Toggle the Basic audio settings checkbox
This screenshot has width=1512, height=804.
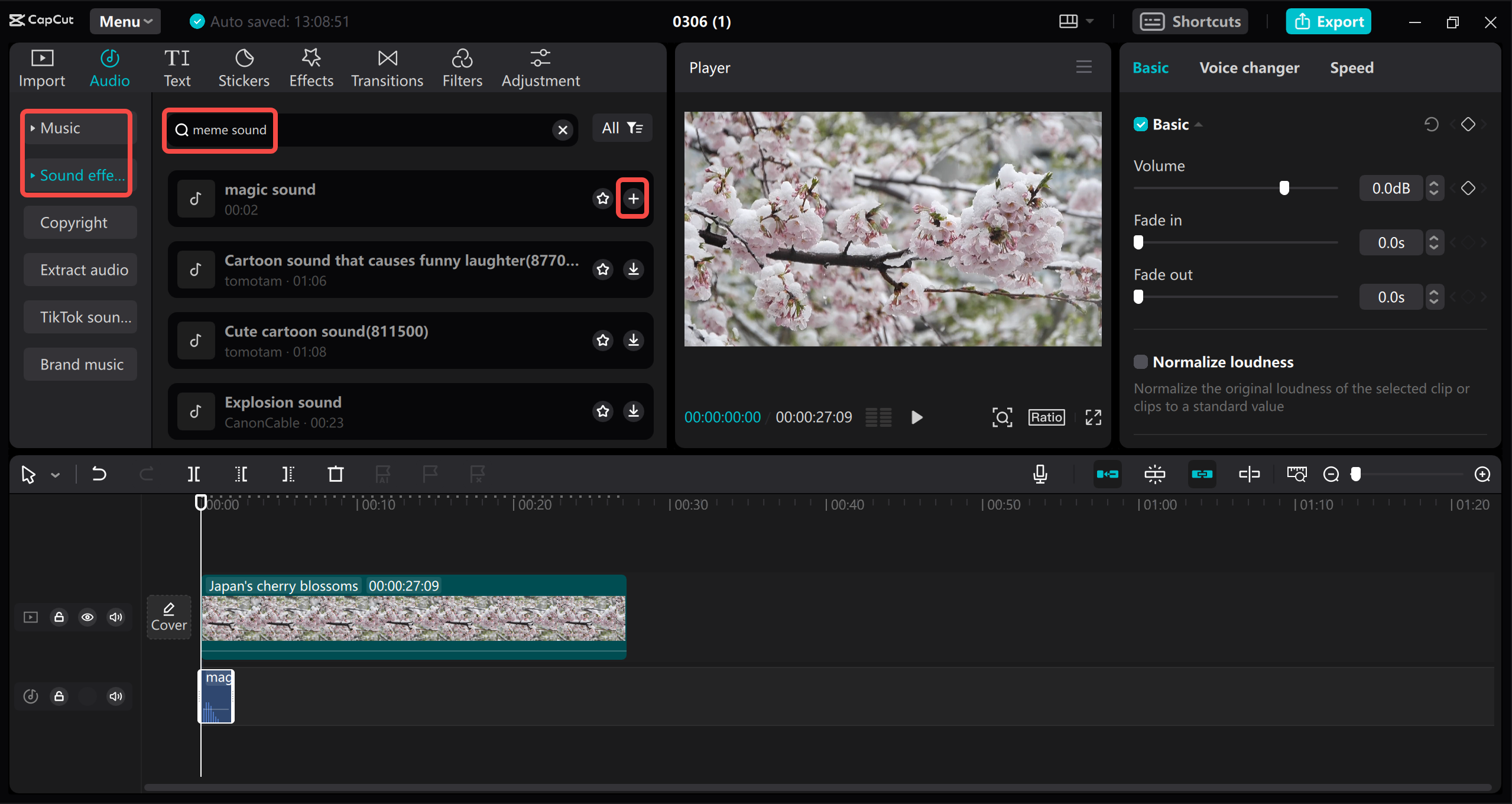pos(1140,124)
